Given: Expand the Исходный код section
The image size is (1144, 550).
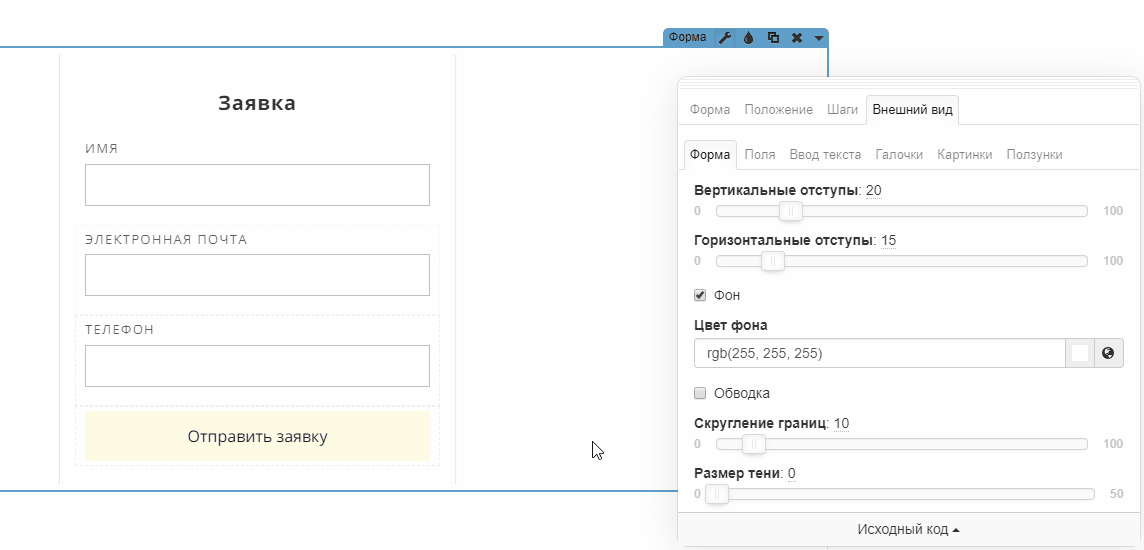Looking at the screenshot, I should [x=908, y=530].
